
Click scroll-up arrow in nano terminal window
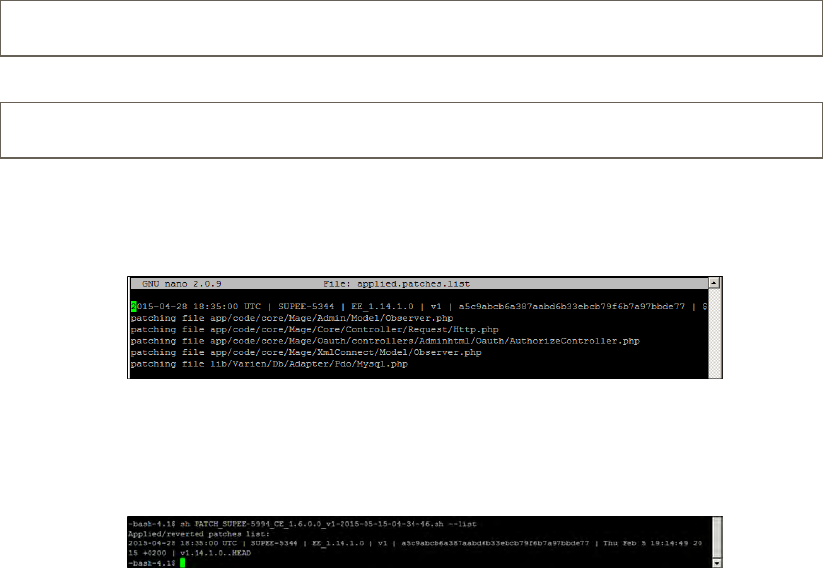point(714,283)
